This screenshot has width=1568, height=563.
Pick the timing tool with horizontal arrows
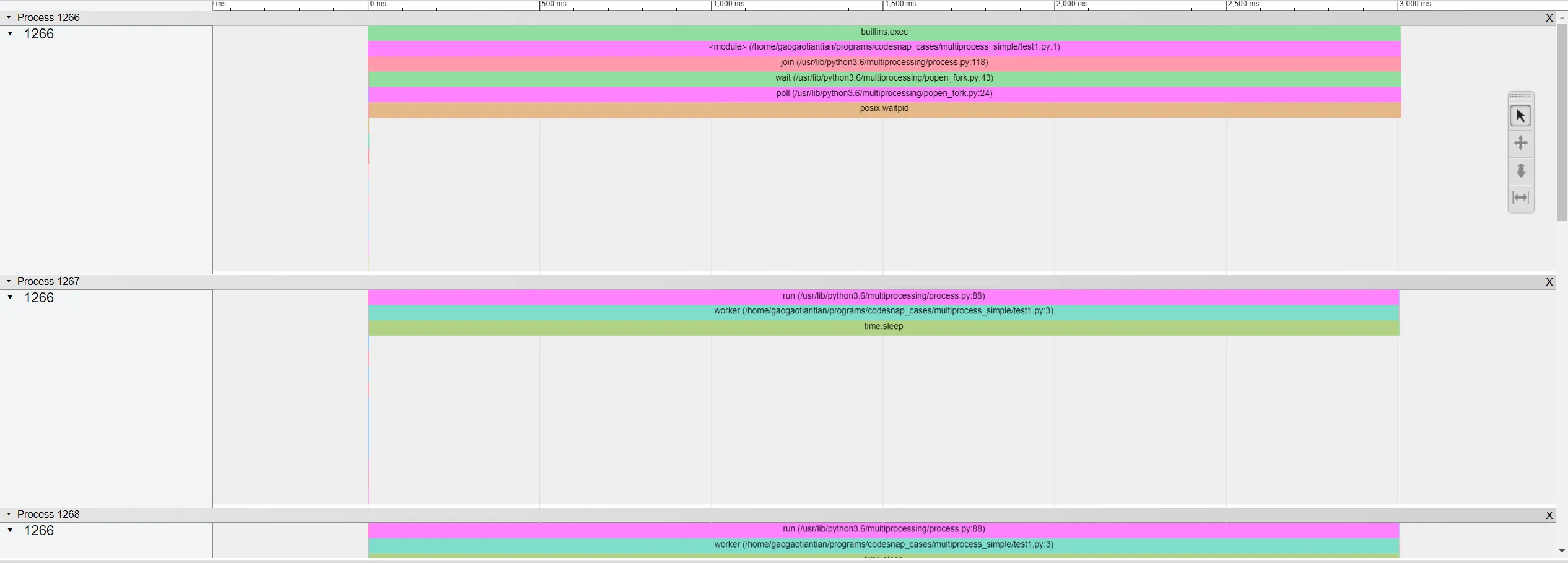tap(1520, 198)
